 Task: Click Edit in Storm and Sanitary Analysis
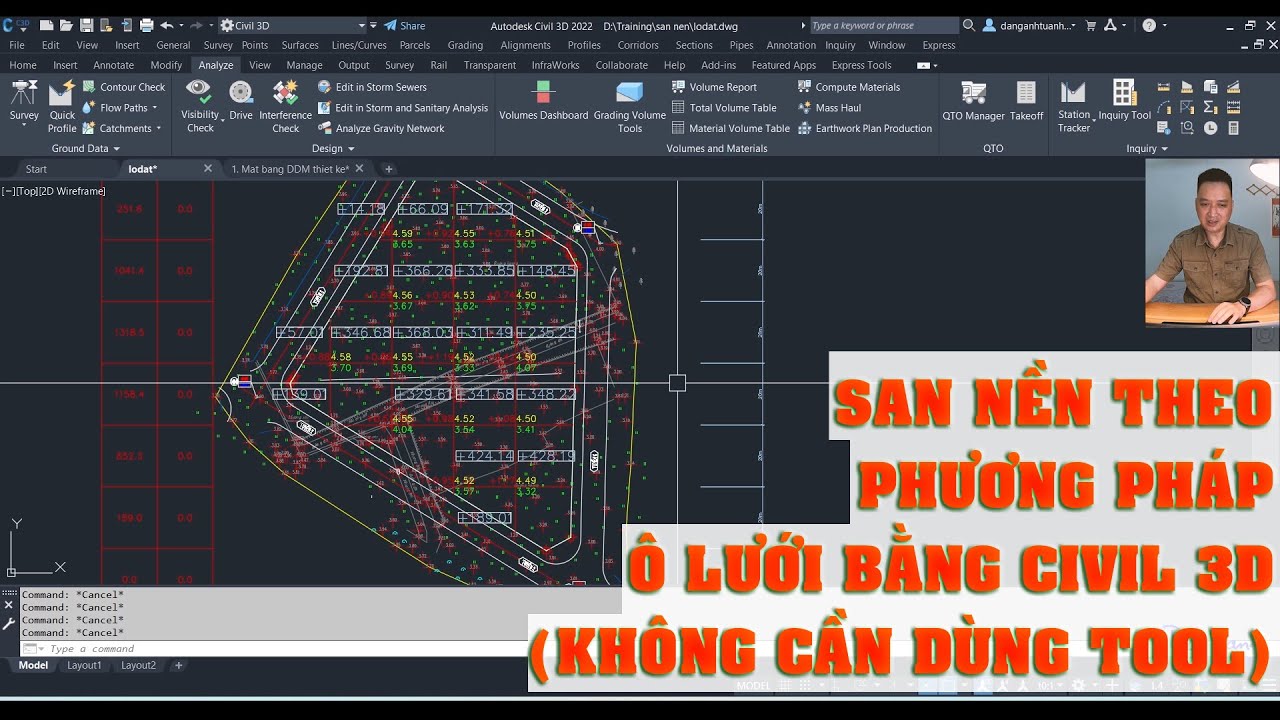(x=403, y=108)
